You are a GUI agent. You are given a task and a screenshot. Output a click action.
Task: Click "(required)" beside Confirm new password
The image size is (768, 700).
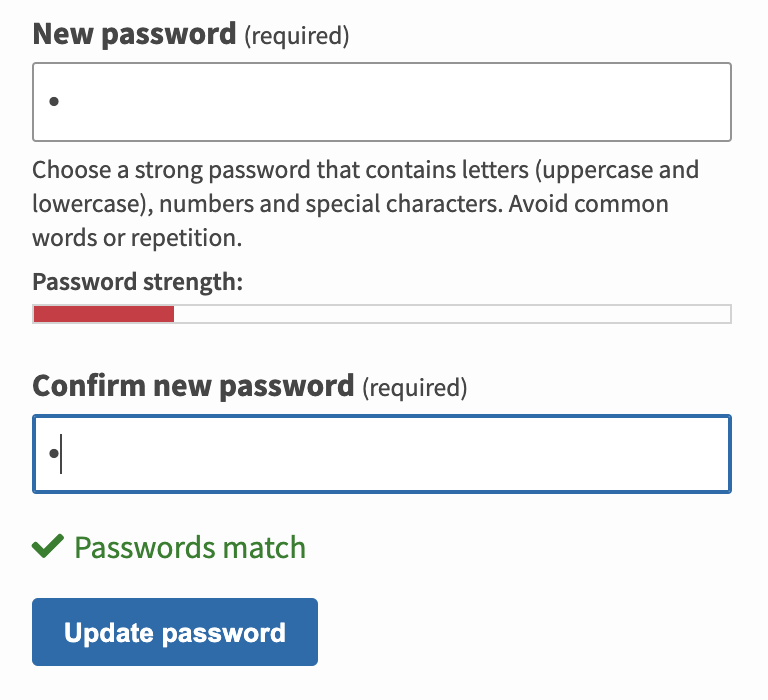pos(414,387)
